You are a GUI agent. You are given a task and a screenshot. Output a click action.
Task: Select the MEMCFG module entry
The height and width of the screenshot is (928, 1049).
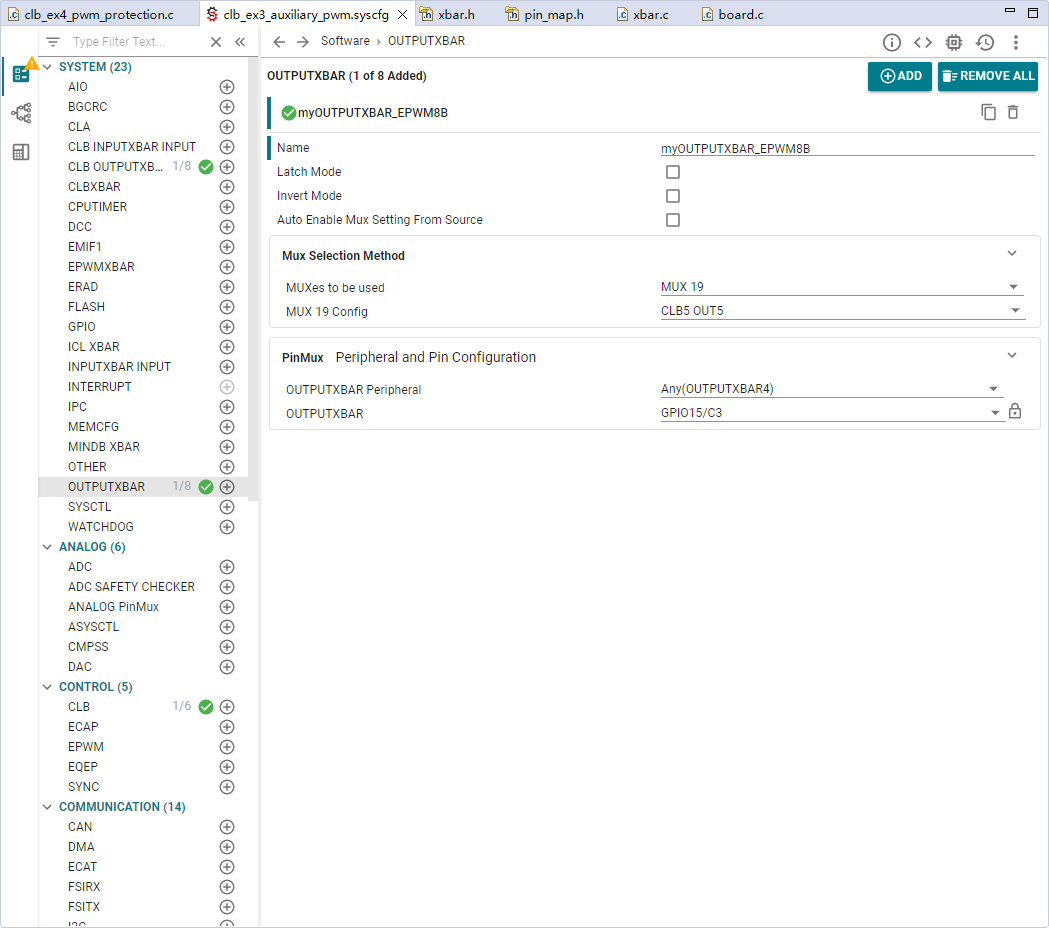tap(93, 427)
